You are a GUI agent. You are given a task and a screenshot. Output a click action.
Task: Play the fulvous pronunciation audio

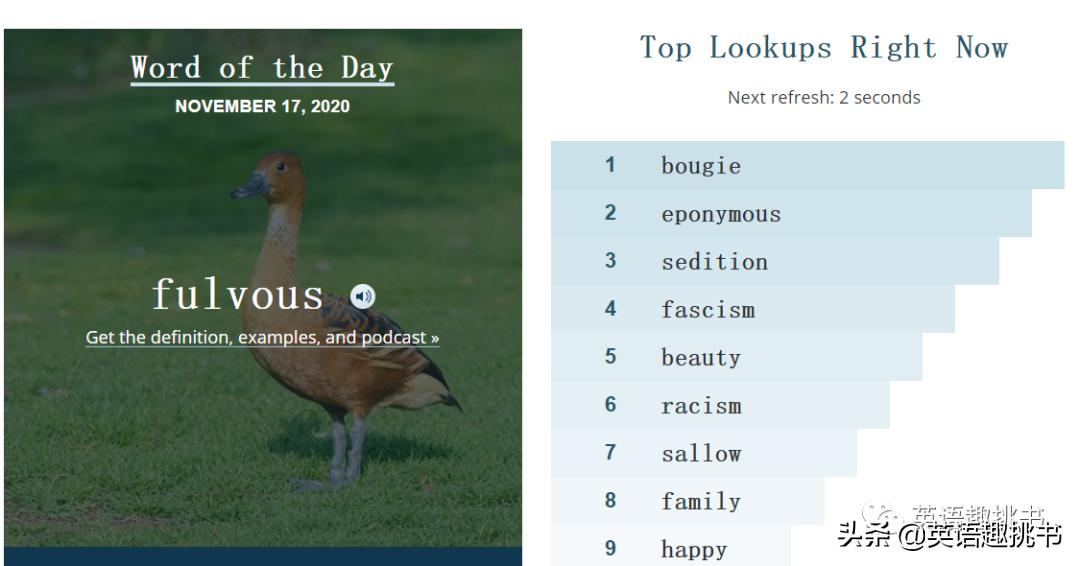point(363,296)
